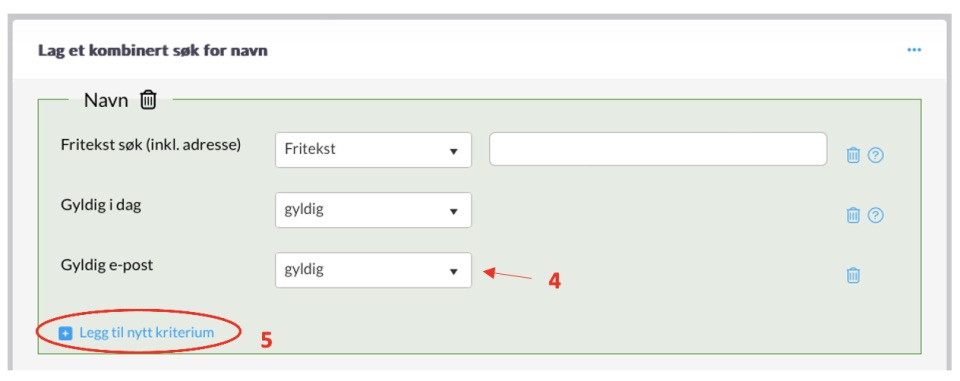The height and width of the screenshot is (381, 960).
Task: Remove the Fritekst søk criterion via trash icon
Action: 853,155
